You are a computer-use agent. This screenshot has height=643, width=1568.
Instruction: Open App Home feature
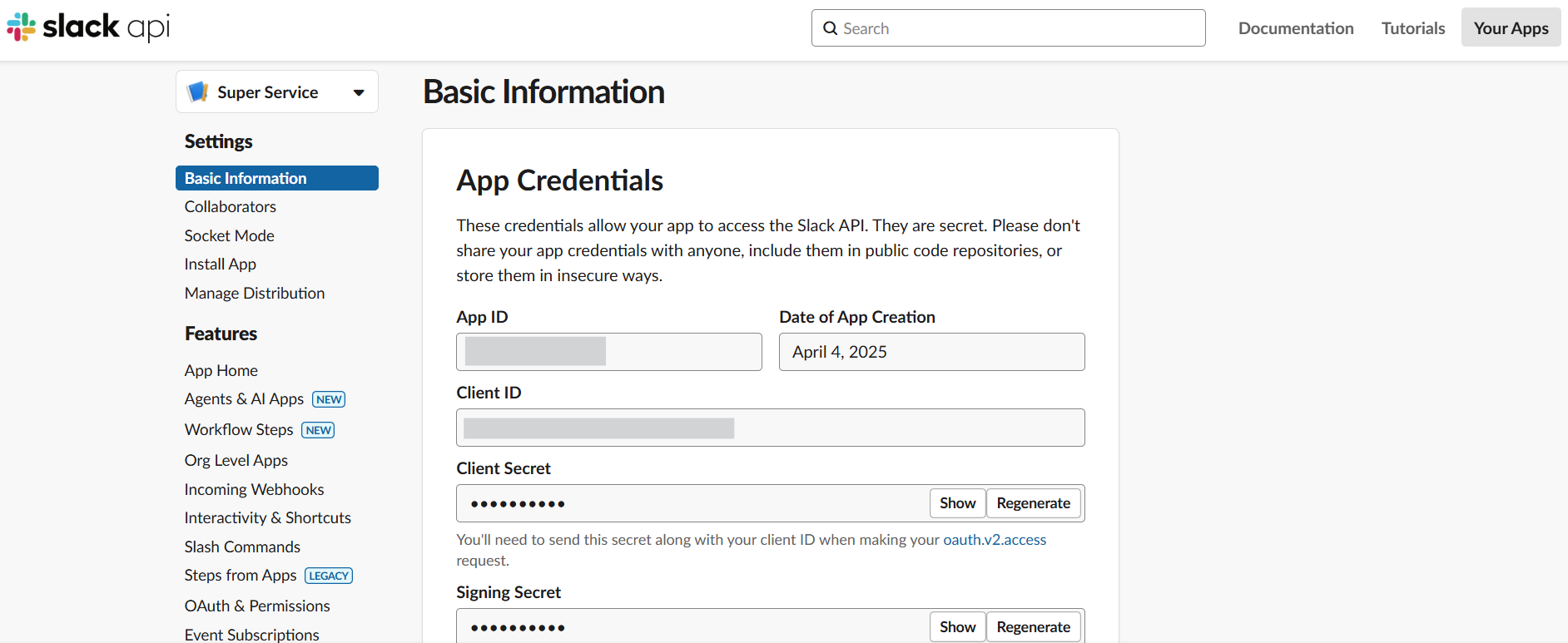click(221, 370)
